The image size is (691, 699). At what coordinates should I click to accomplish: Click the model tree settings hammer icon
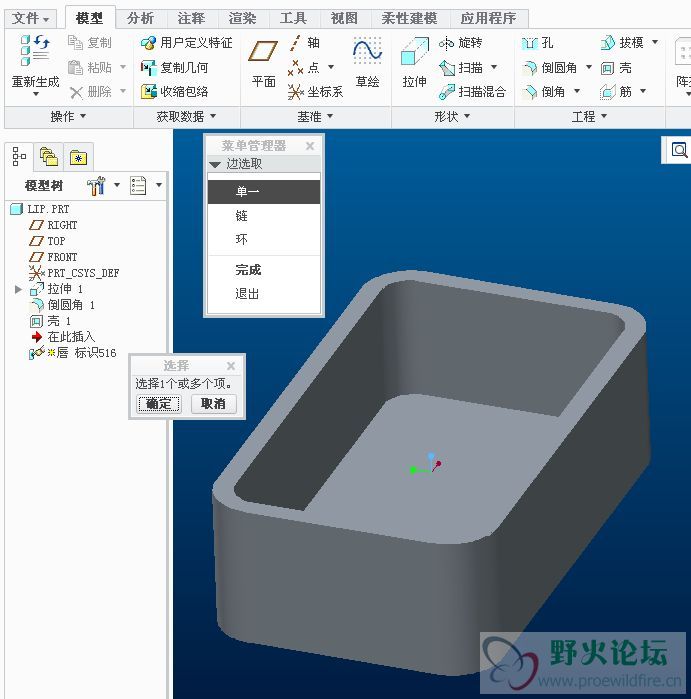pyautogui.click(x=96, y=185)
